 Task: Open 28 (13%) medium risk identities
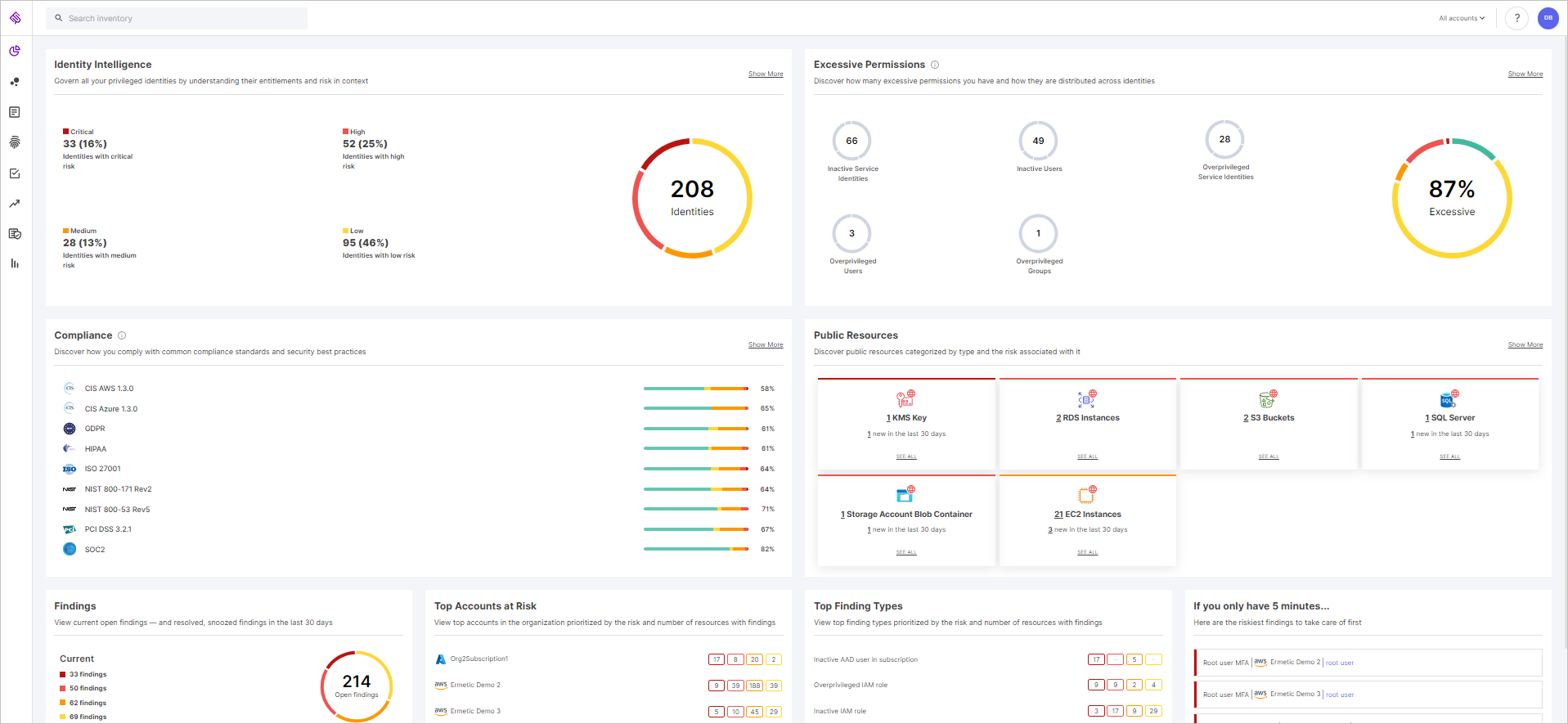(85, 243)
